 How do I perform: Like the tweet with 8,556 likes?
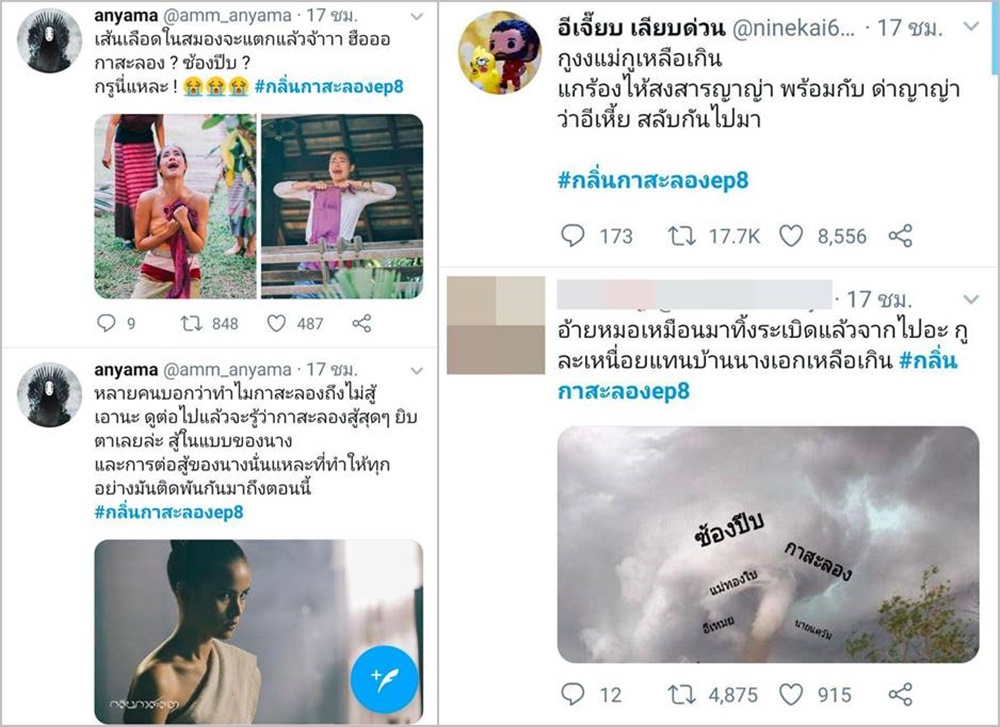[x=791, y=237]
